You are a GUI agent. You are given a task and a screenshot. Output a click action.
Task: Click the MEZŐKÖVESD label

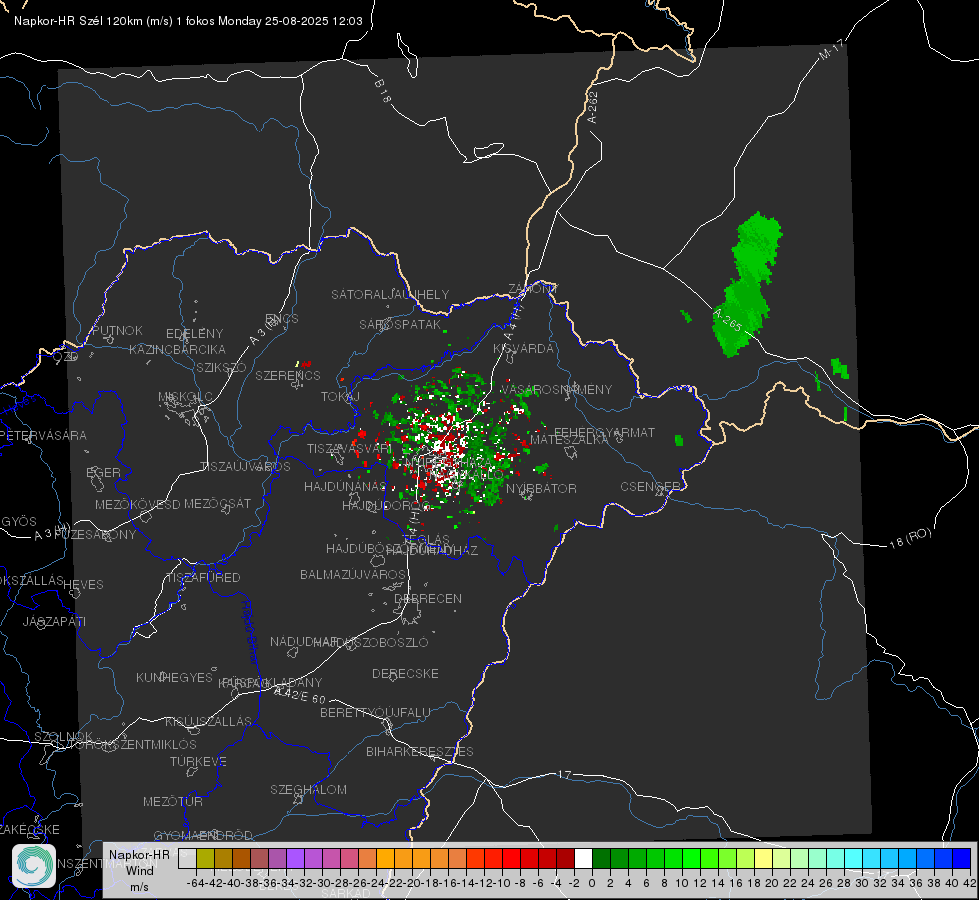click(x=137, y=504)
